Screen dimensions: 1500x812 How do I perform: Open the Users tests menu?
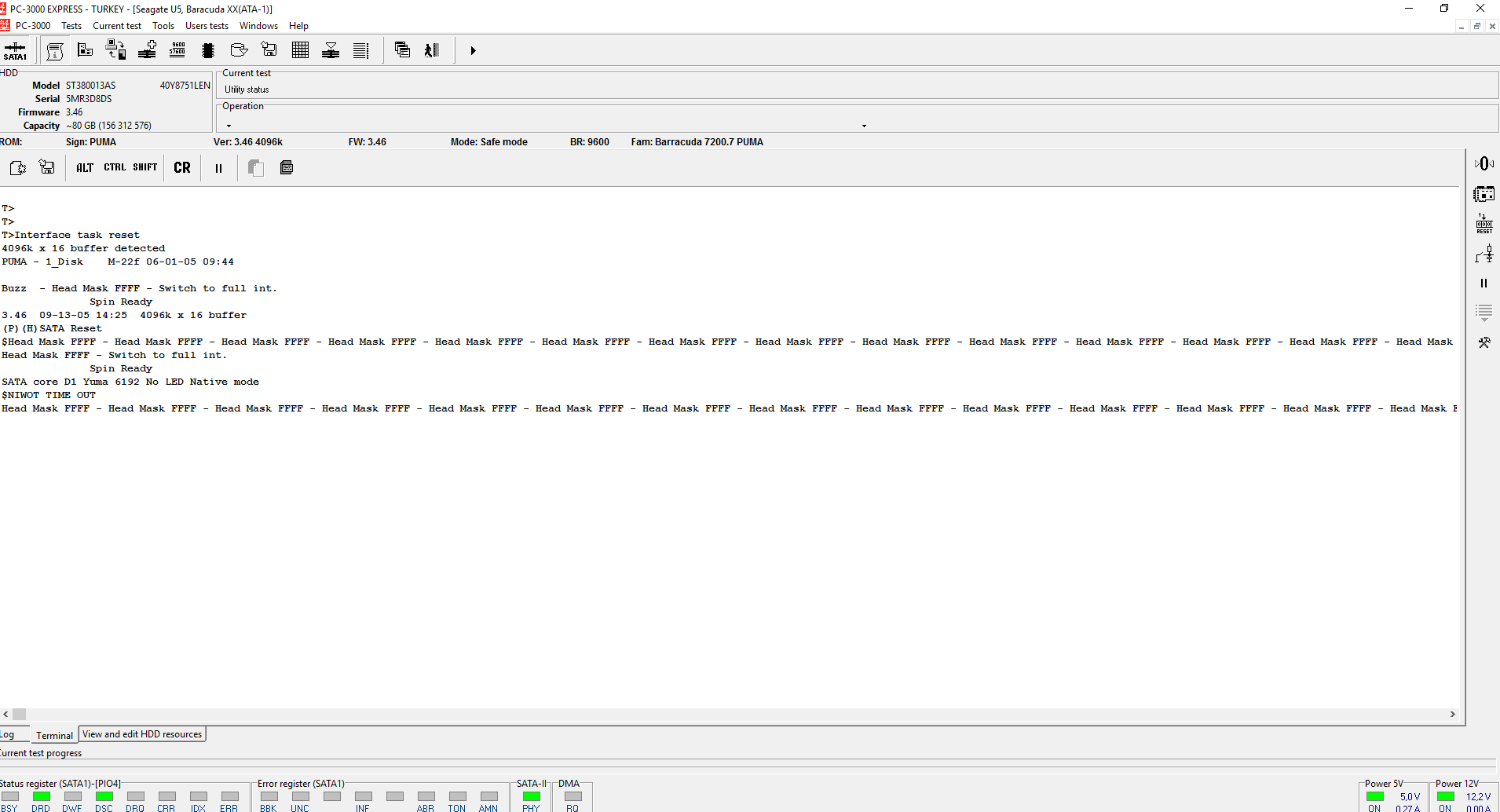pos(207,26)
